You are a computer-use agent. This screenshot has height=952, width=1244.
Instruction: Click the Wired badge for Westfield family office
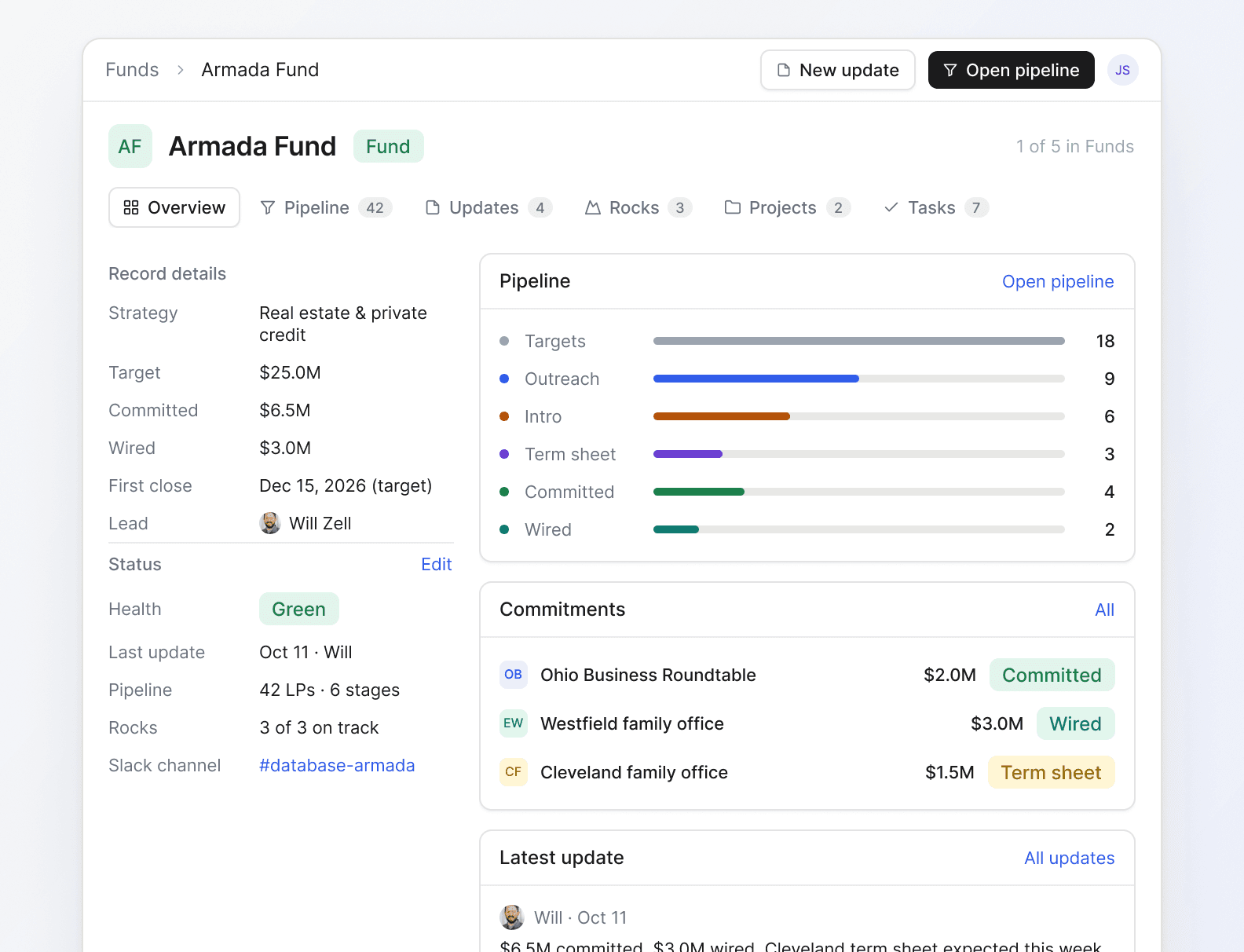click(x=1076, y=723)
